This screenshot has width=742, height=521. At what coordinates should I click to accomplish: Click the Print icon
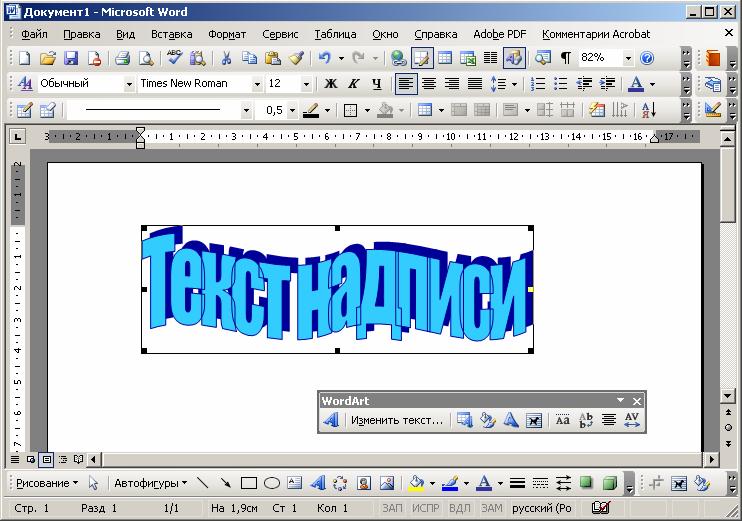(x=122, y=58)
